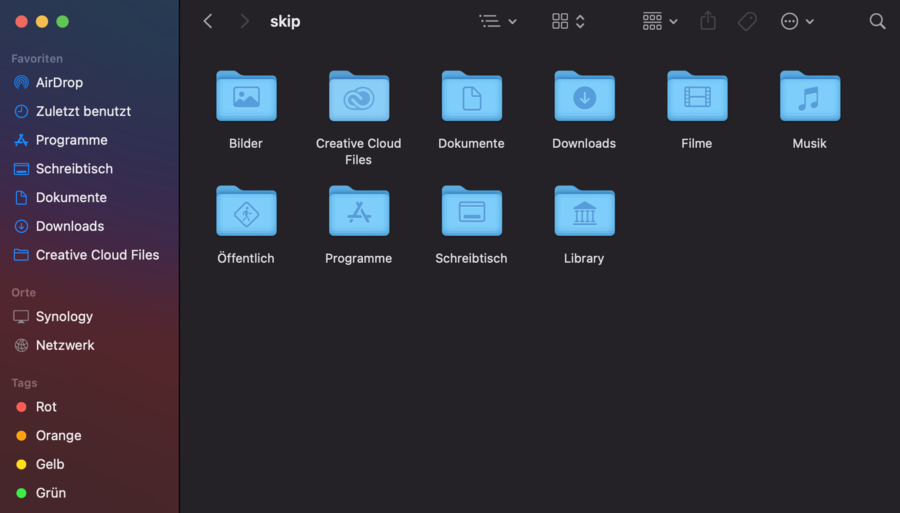Open Zuletzt benutzt in sidebar

(83, 111)
